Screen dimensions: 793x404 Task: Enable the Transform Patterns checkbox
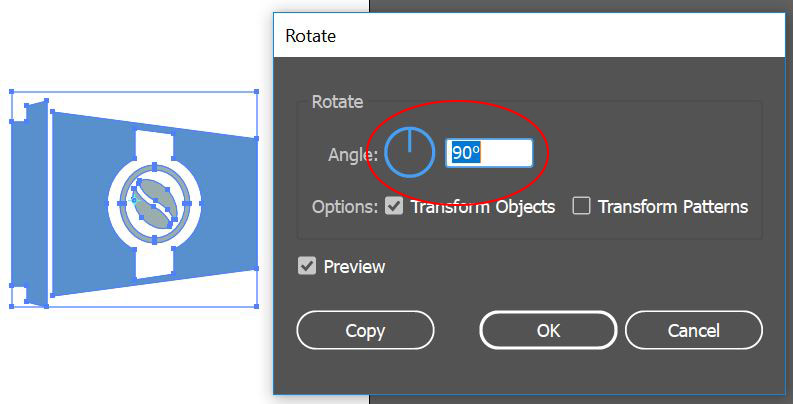[581, 207]
